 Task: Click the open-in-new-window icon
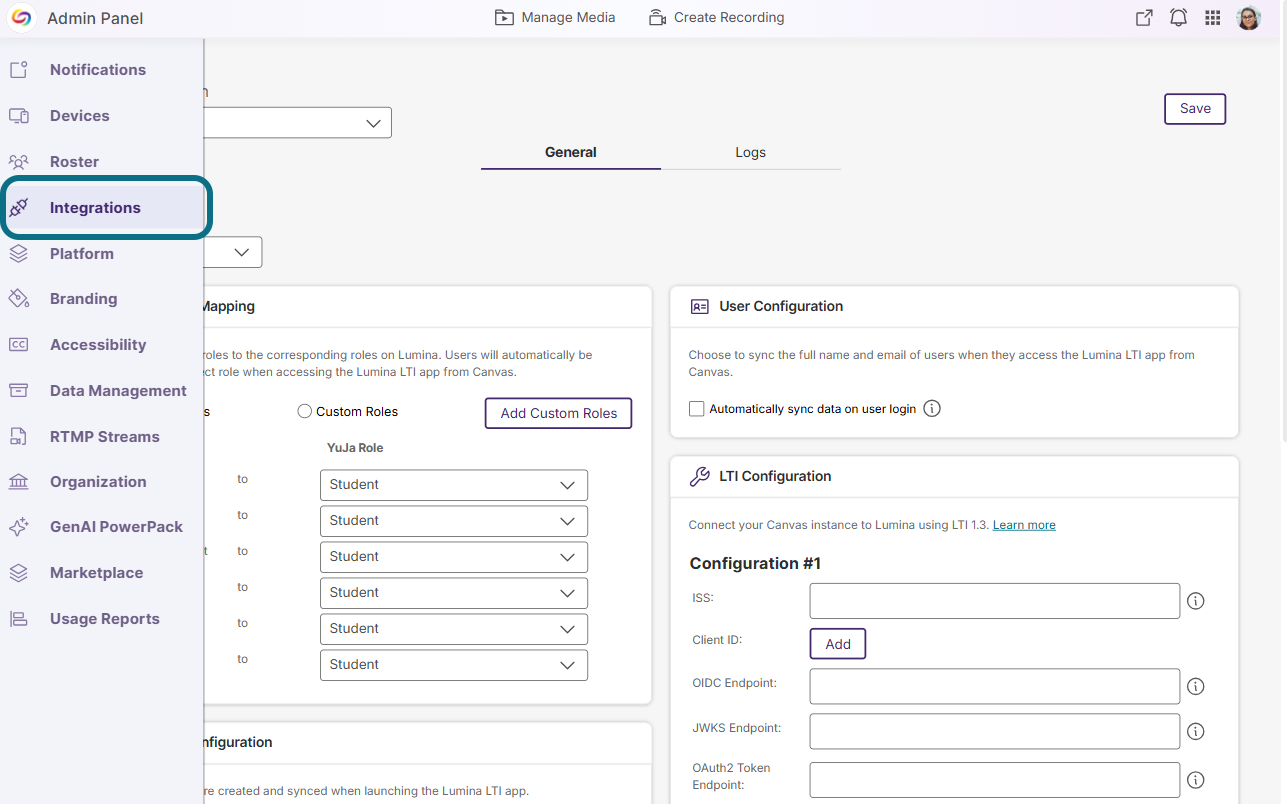click(x=1144, y=18)
